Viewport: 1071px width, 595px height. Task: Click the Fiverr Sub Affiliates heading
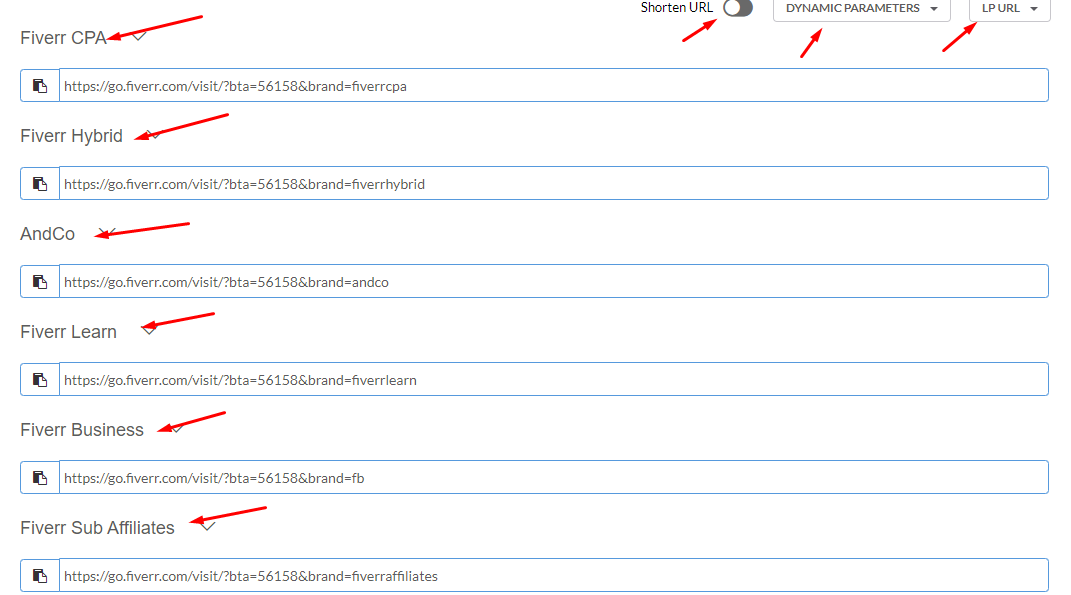coord(98,528)
